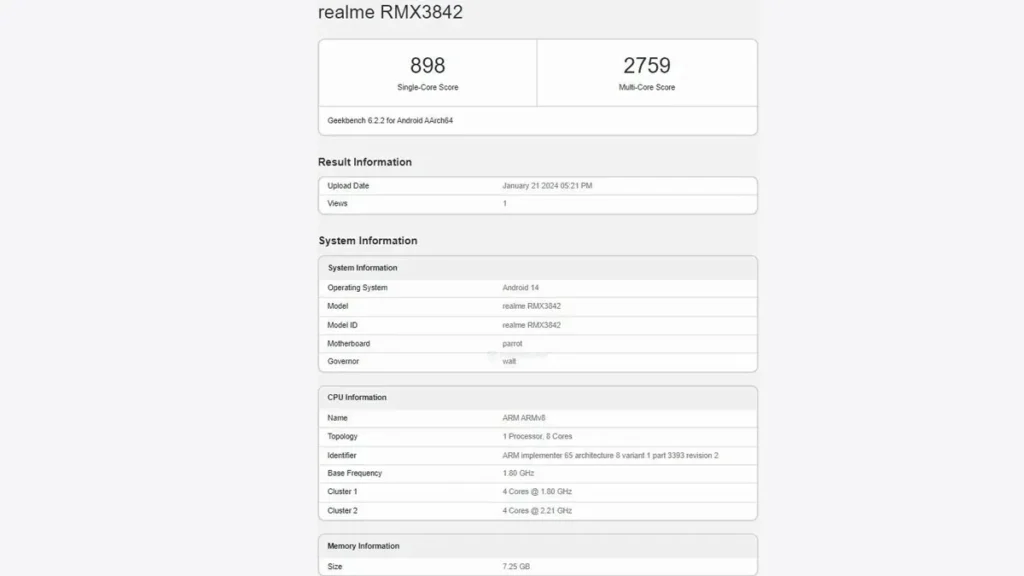Image resolution: width=1024 pixels, height=576 pixels.
Task: Click the 'Operating System' row label
Action: coord(357,288)
